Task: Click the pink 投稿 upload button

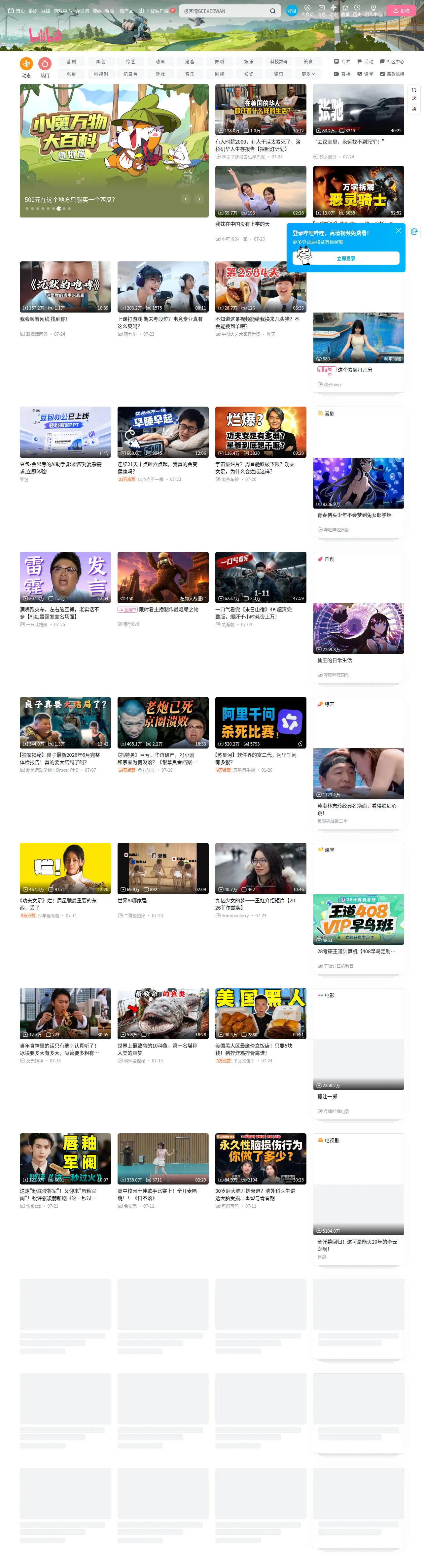Action: (x=402, y=11)
